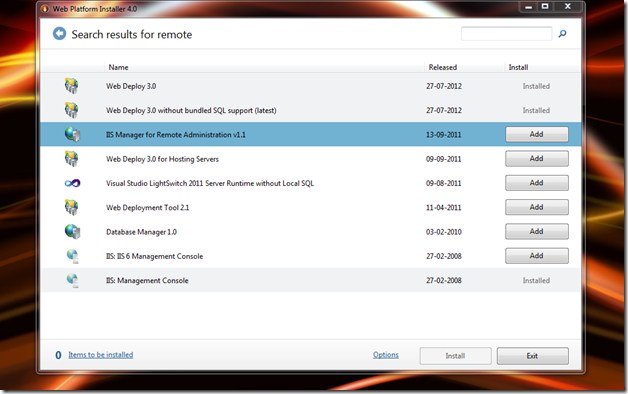Viewport: 628px width, 394px height.
Task: Click the Web Platform Installer title bar icon
Action: 45,8
